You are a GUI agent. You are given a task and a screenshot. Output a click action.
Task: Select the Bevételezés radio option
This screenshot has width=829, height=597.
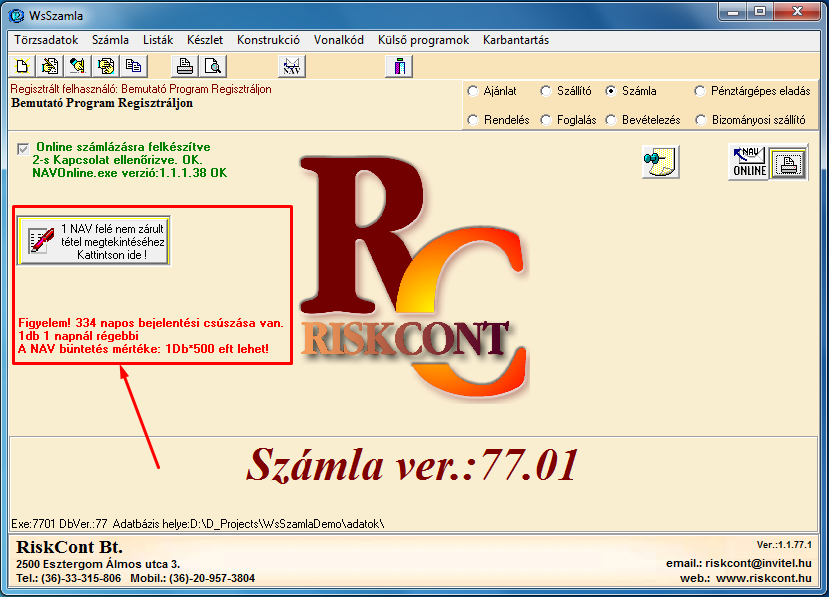(x=612, y=120)
